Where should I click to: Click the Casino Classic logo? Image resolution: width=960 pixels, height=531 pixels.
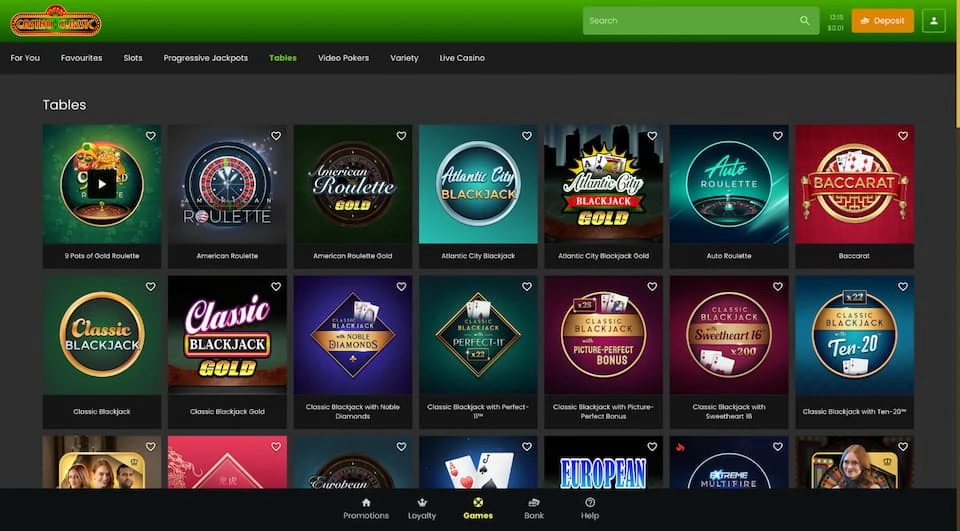[56, 21]
